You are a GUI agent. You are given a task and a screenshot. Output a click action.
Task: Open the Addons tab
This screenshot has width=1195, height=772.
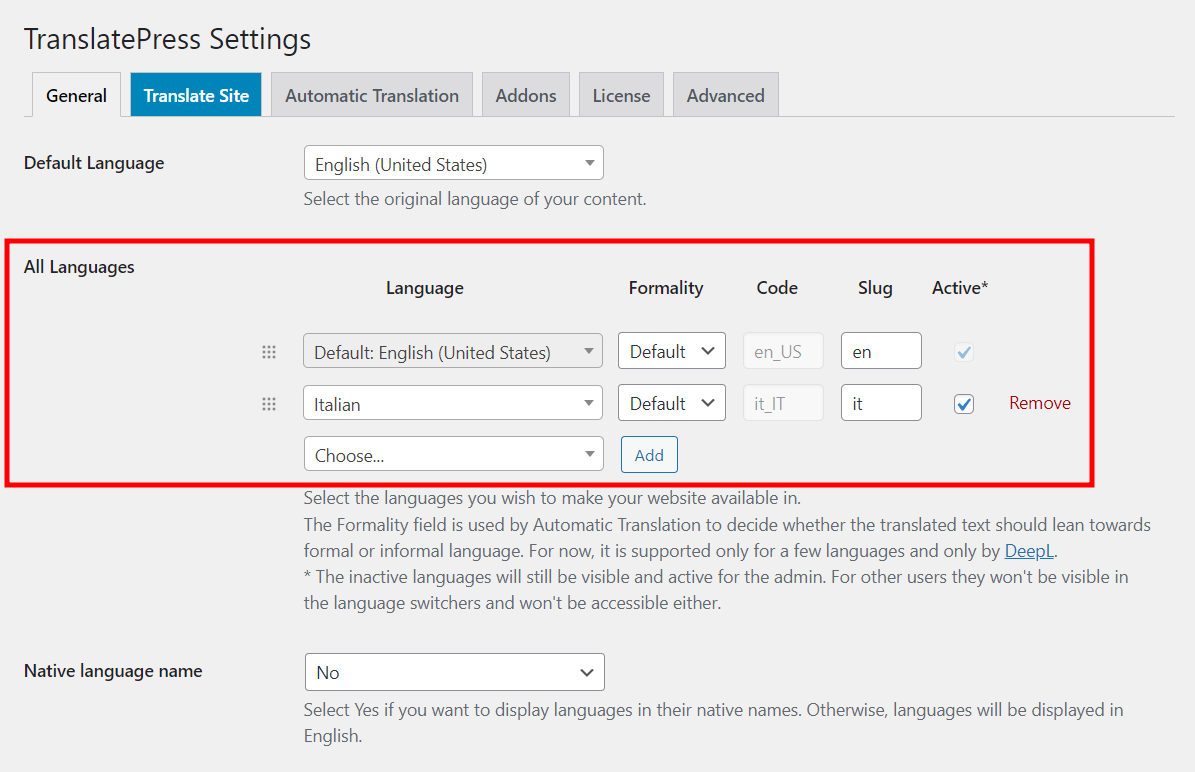(526, 95)
